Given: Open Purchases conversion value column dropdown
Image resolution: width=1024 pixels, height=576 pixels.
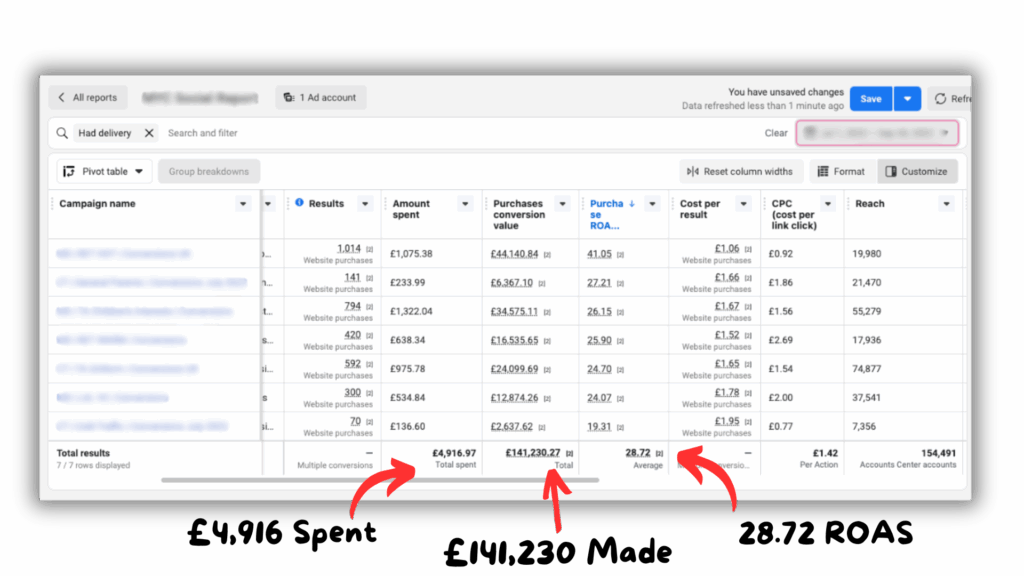Looking at the screenshot, I should pyautogui.click(x=562, y=204).
